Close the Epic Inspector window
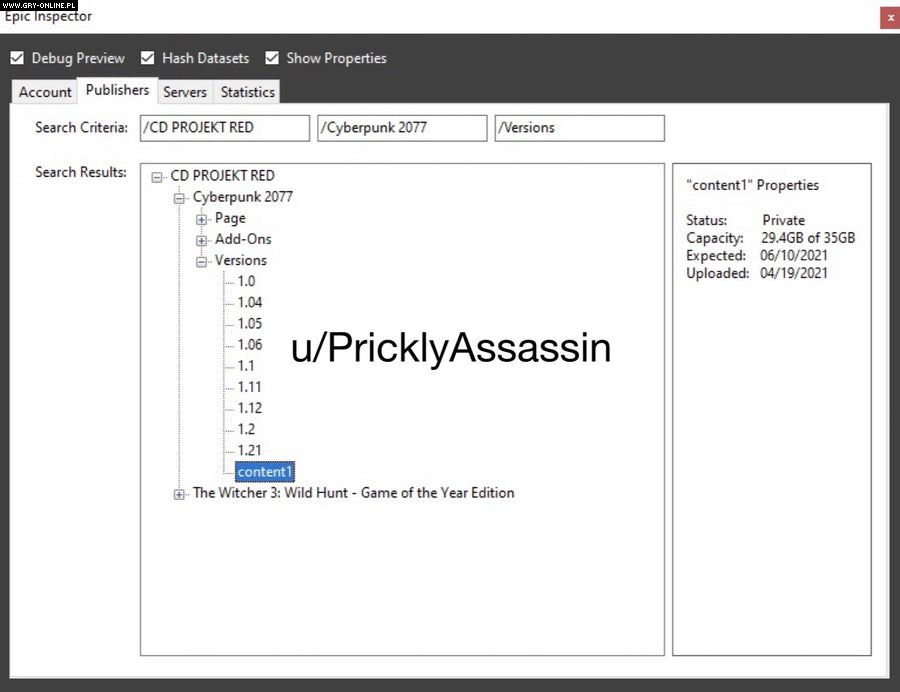900x692 pixels. 889,17
